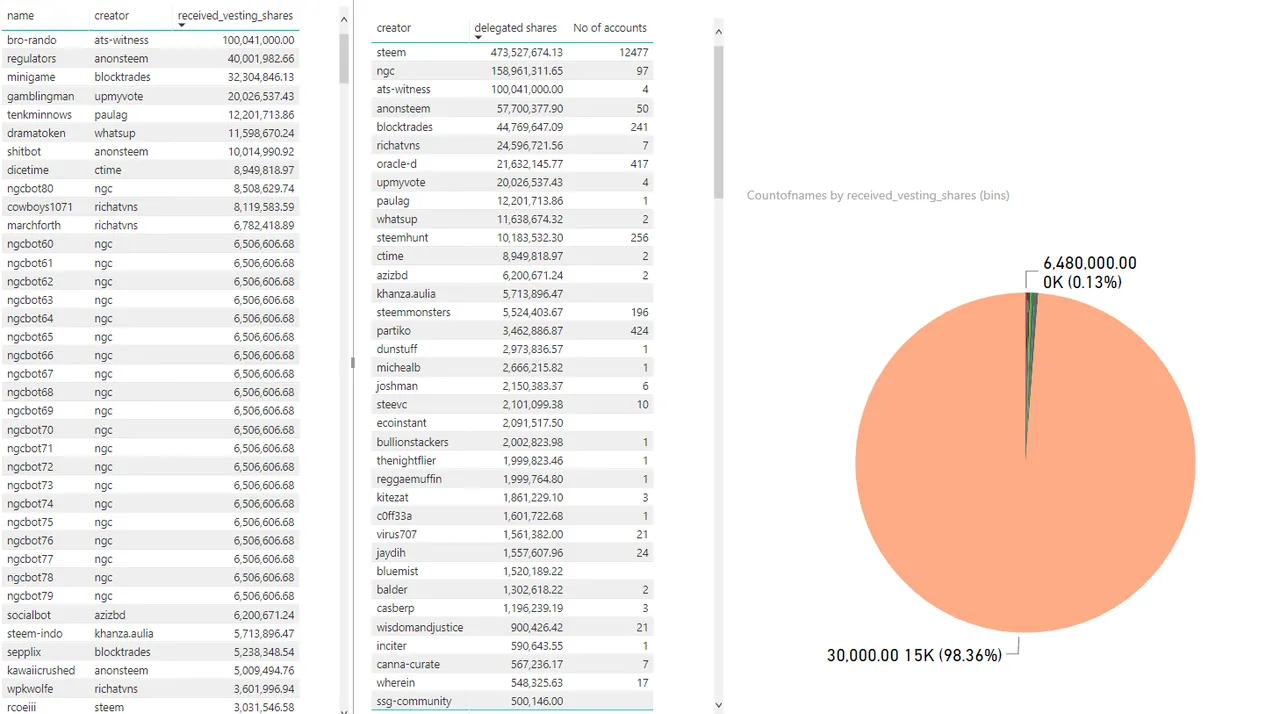This screenshot has height=714, width=1280.
Task: Click the left table scroll-down arrow
Action: pos(345,708)
